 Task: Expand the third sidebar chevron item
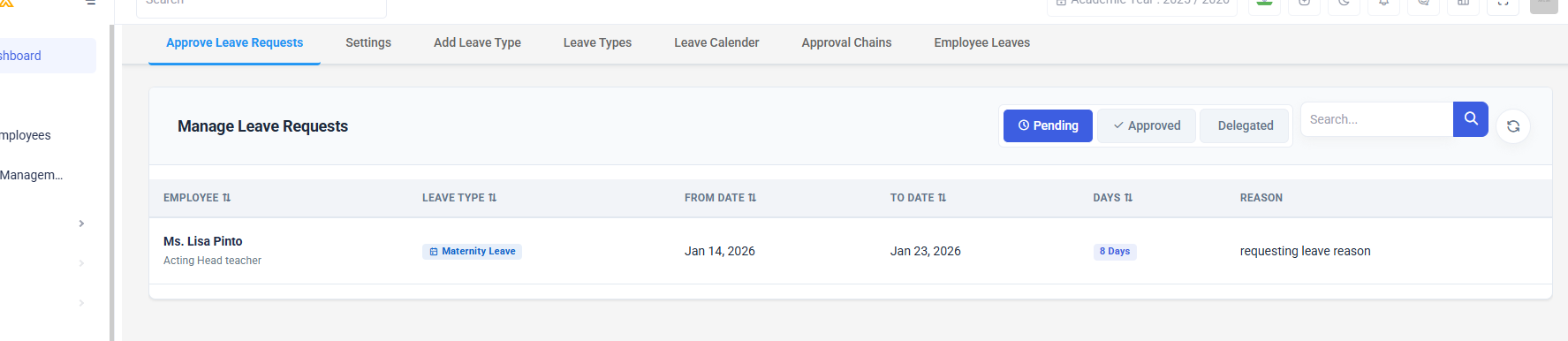[x=81, y=303]
